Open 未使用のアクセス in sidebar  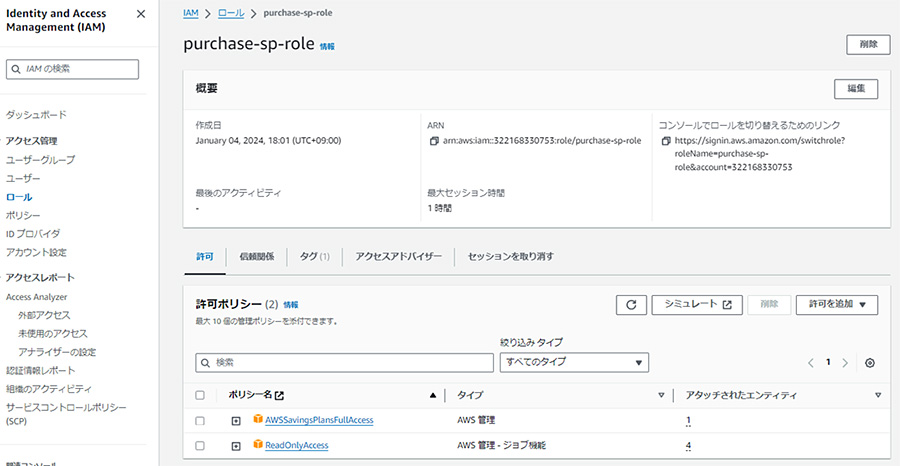[x=53, y=333]
